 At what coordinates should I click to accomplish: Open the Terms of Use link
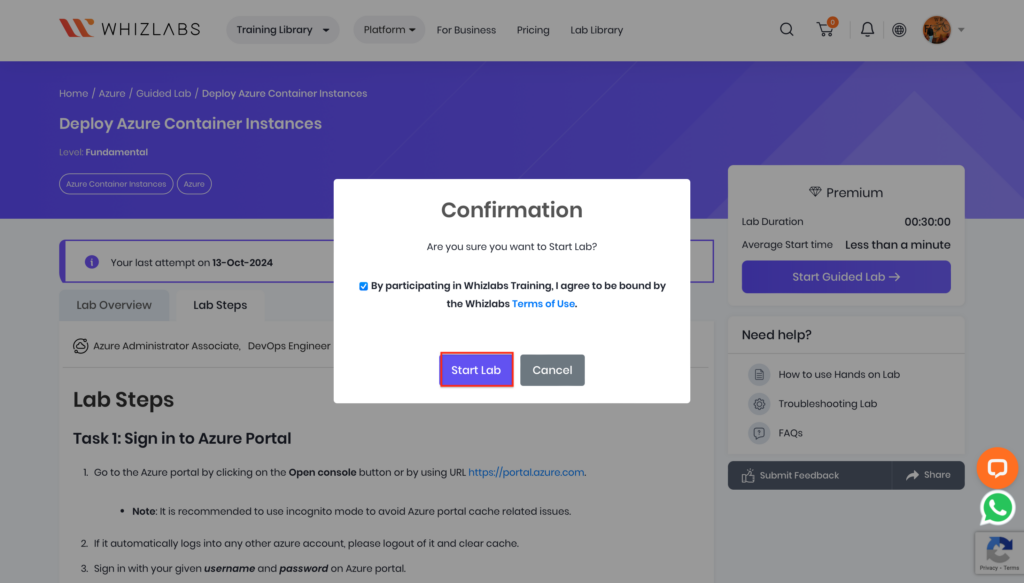543,304
